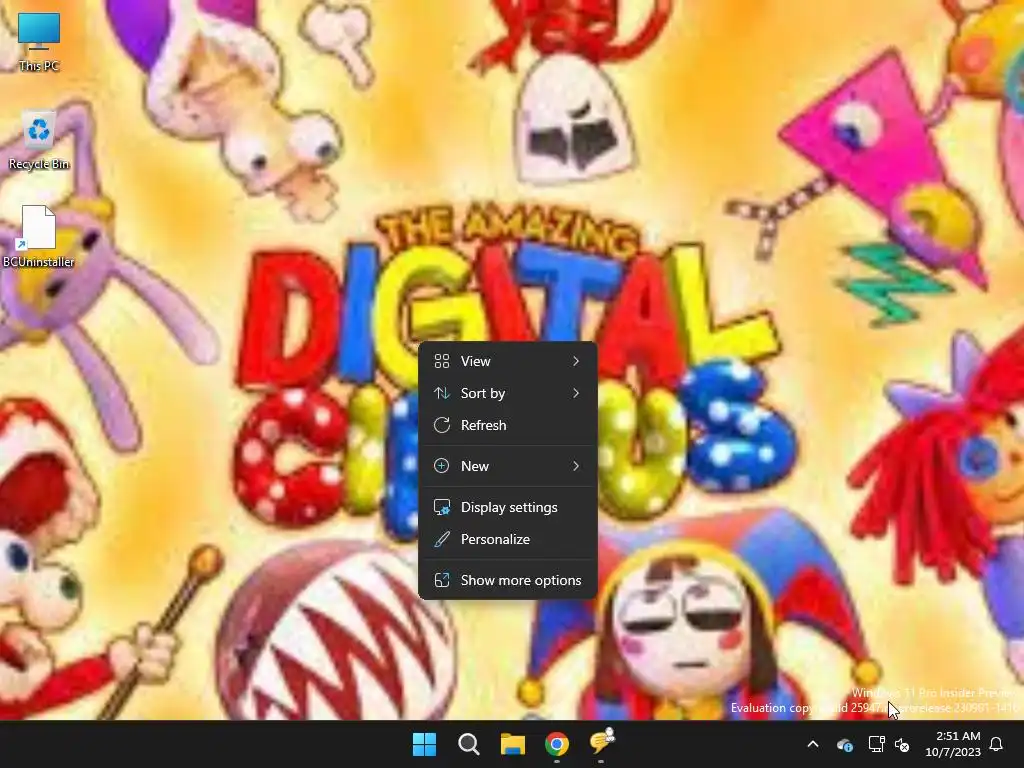This screenshot has width=1024, height=768.
Task: Open the clock and date flyout
Action: tap(953, 744)
